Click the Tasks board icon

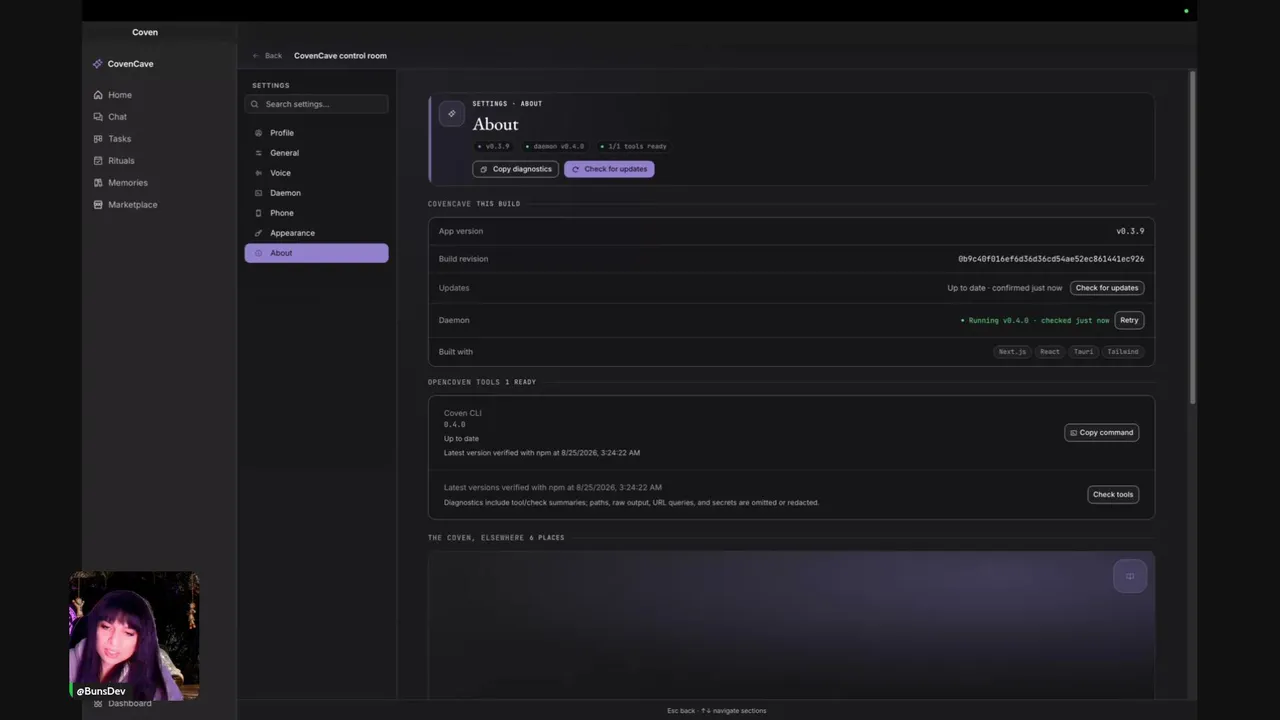point(98,139)
